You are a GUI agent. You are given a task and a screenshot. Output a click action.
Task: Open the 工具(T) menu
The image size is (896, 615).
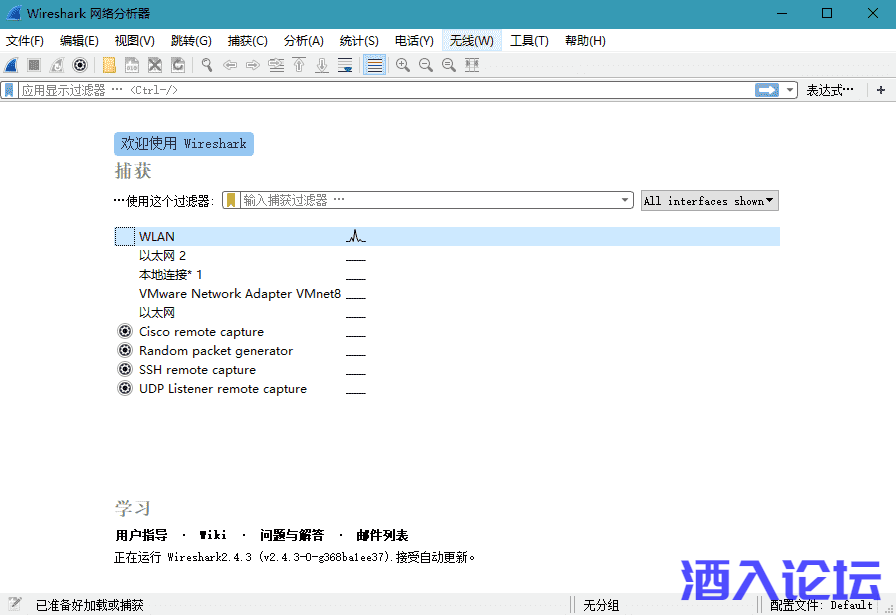(x=529, y=41)
